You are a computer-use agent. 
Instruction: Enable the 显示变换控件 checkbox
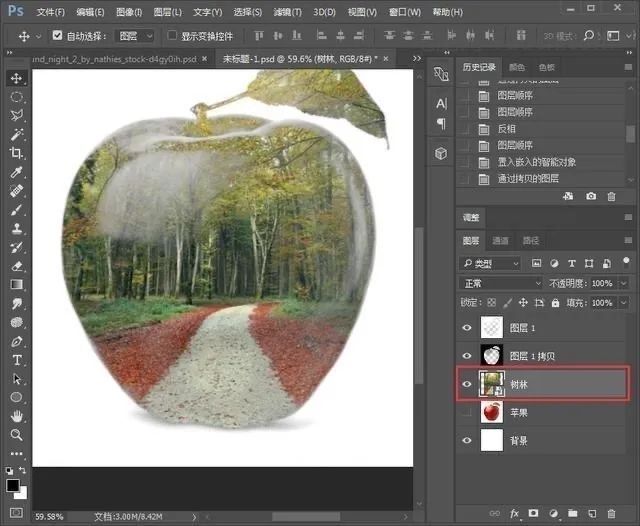coord(172,35)
